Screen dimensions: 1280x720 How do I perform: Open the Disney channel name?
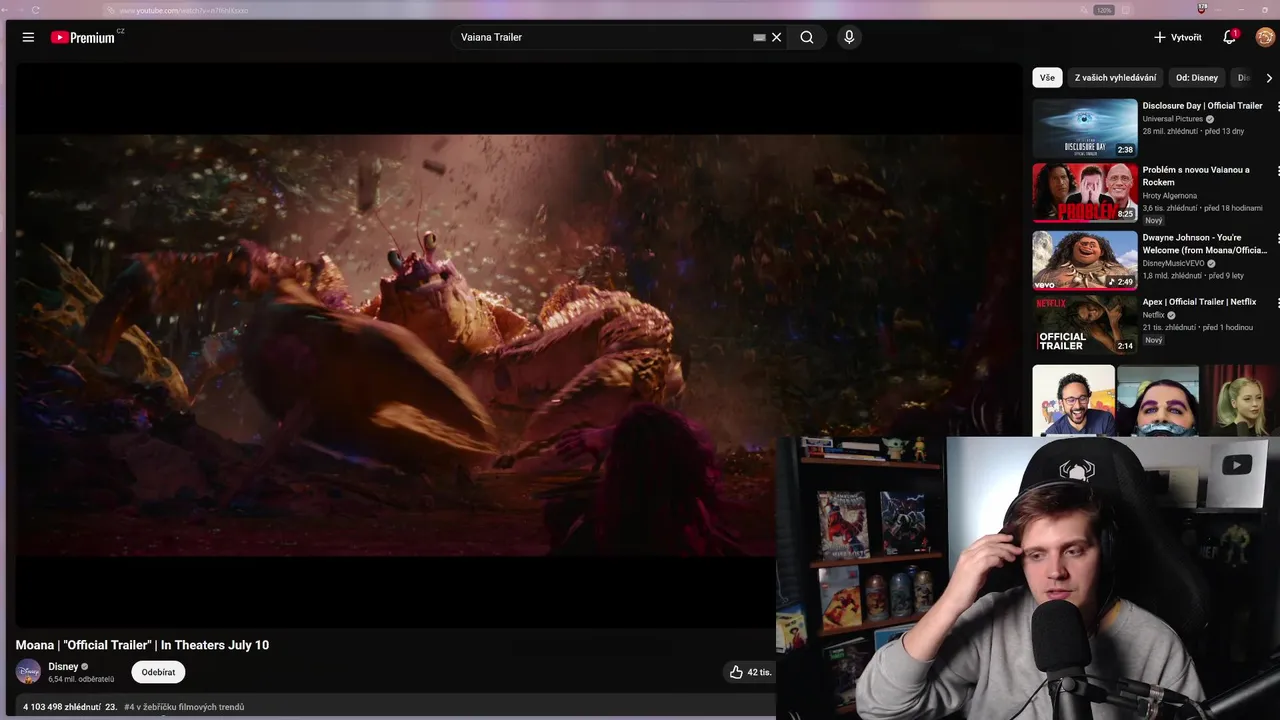(x=63, y=666)
